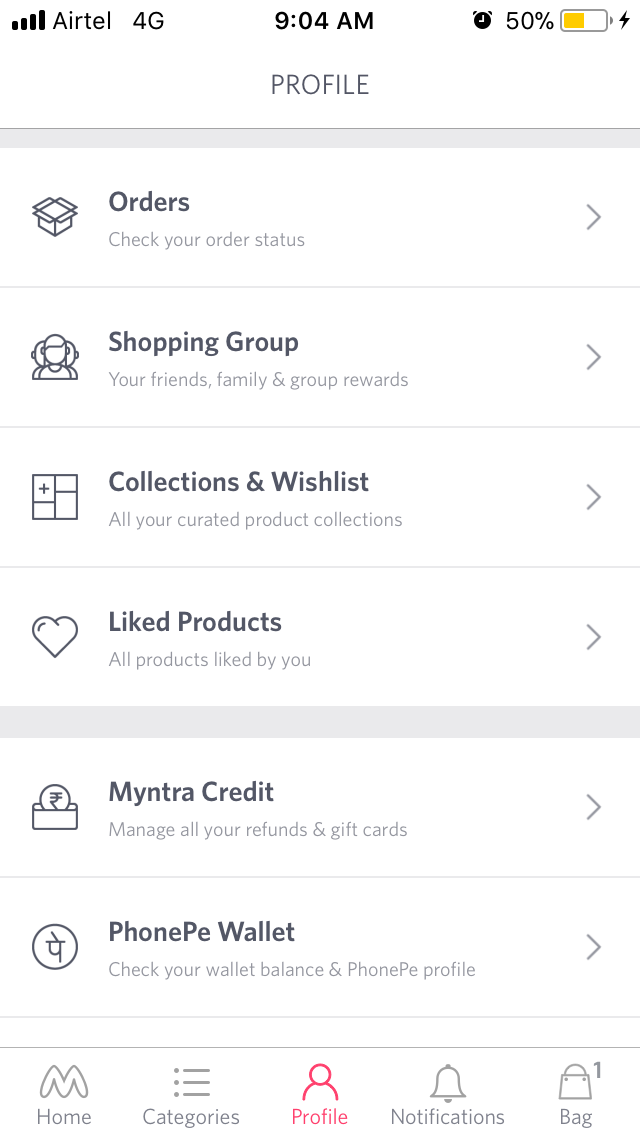640x1136 pixels.
Task: Expand the Orders row chevron
Action: pos(593,217)
